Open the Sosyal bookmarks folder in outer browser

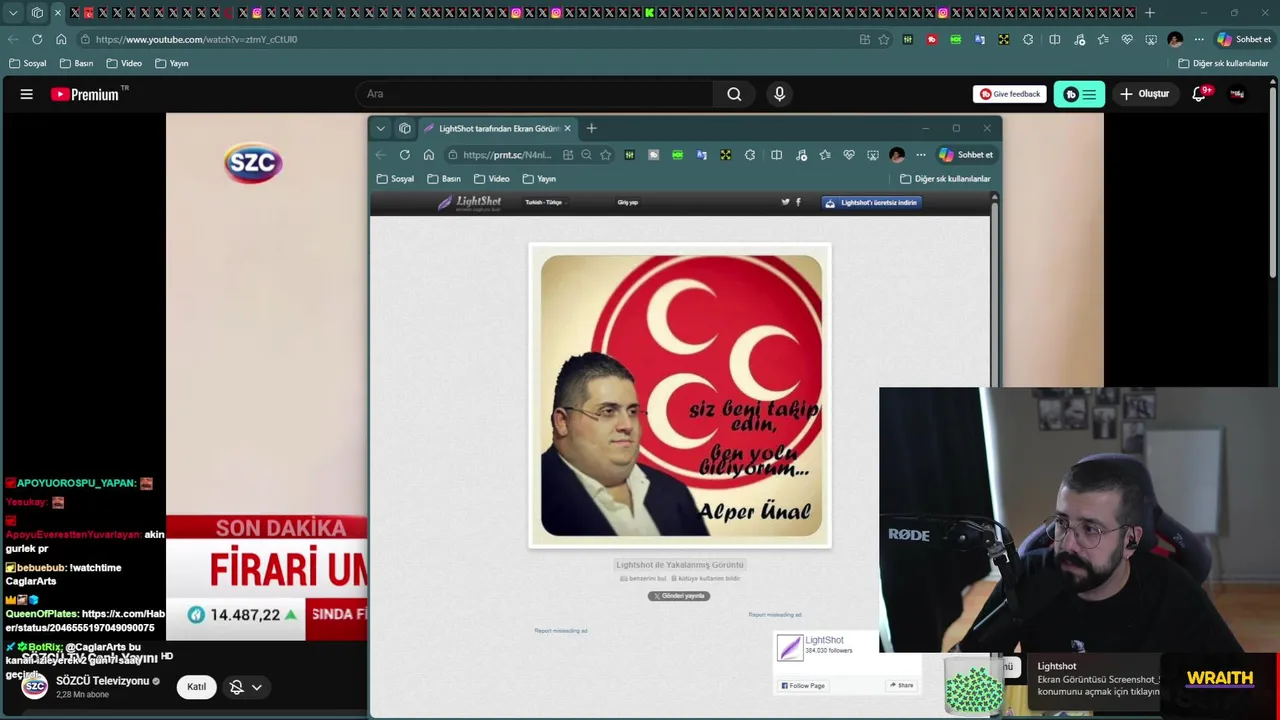[28, 63]
